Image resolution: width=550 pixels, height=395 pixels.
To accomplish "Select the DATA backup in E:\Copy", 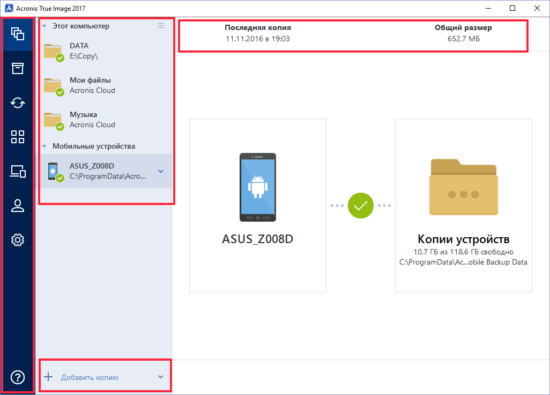I will (106, 51).
